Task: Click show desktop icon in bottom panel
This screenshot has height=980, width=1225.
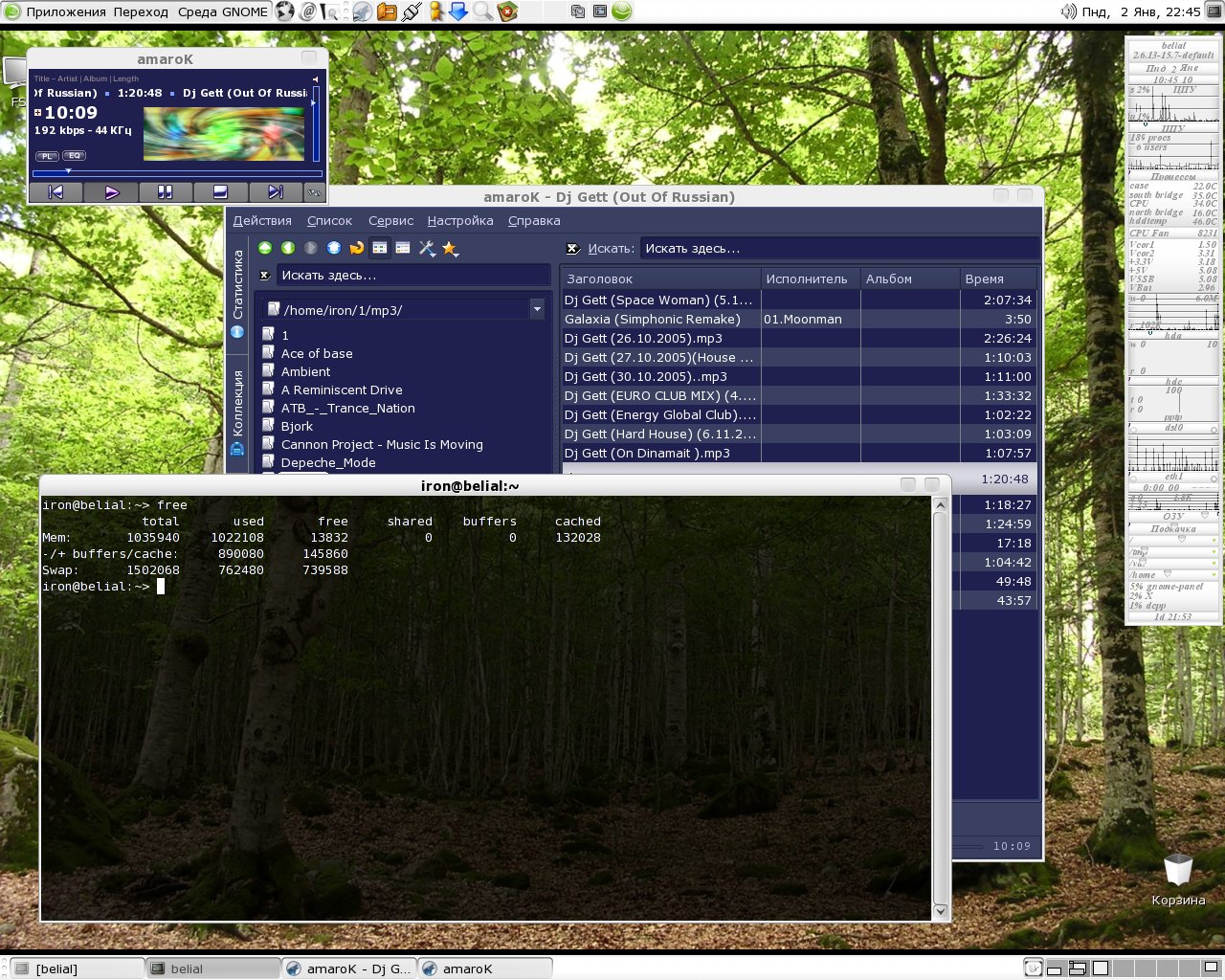Action: click(x=1033, y=969)
